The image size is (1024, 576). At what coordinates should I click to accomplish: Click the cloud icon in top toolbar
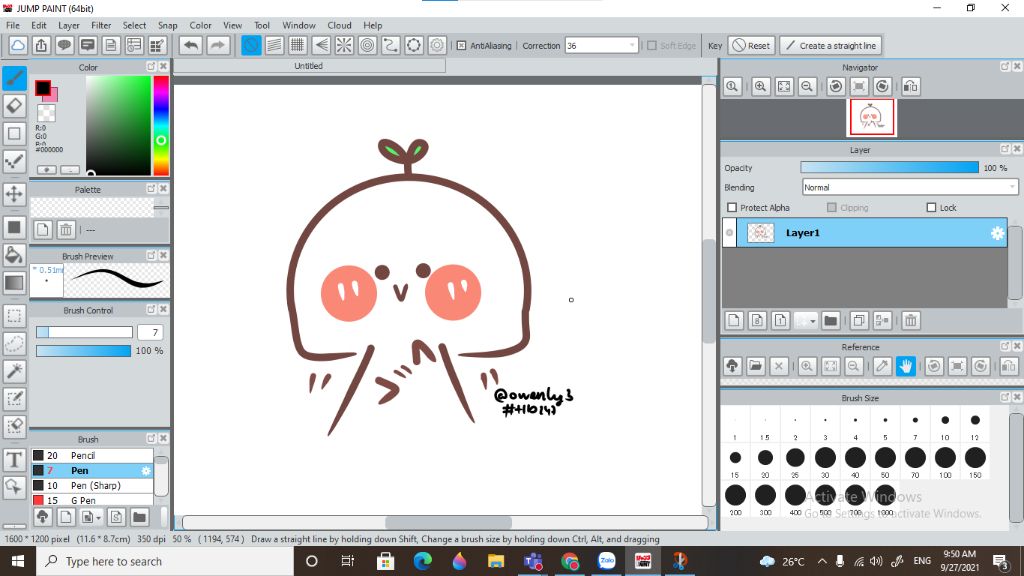coord(18,46)
